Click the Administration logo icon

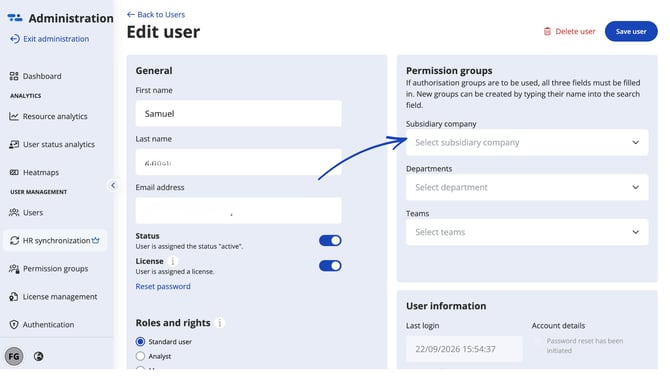(x=15, y=18)
